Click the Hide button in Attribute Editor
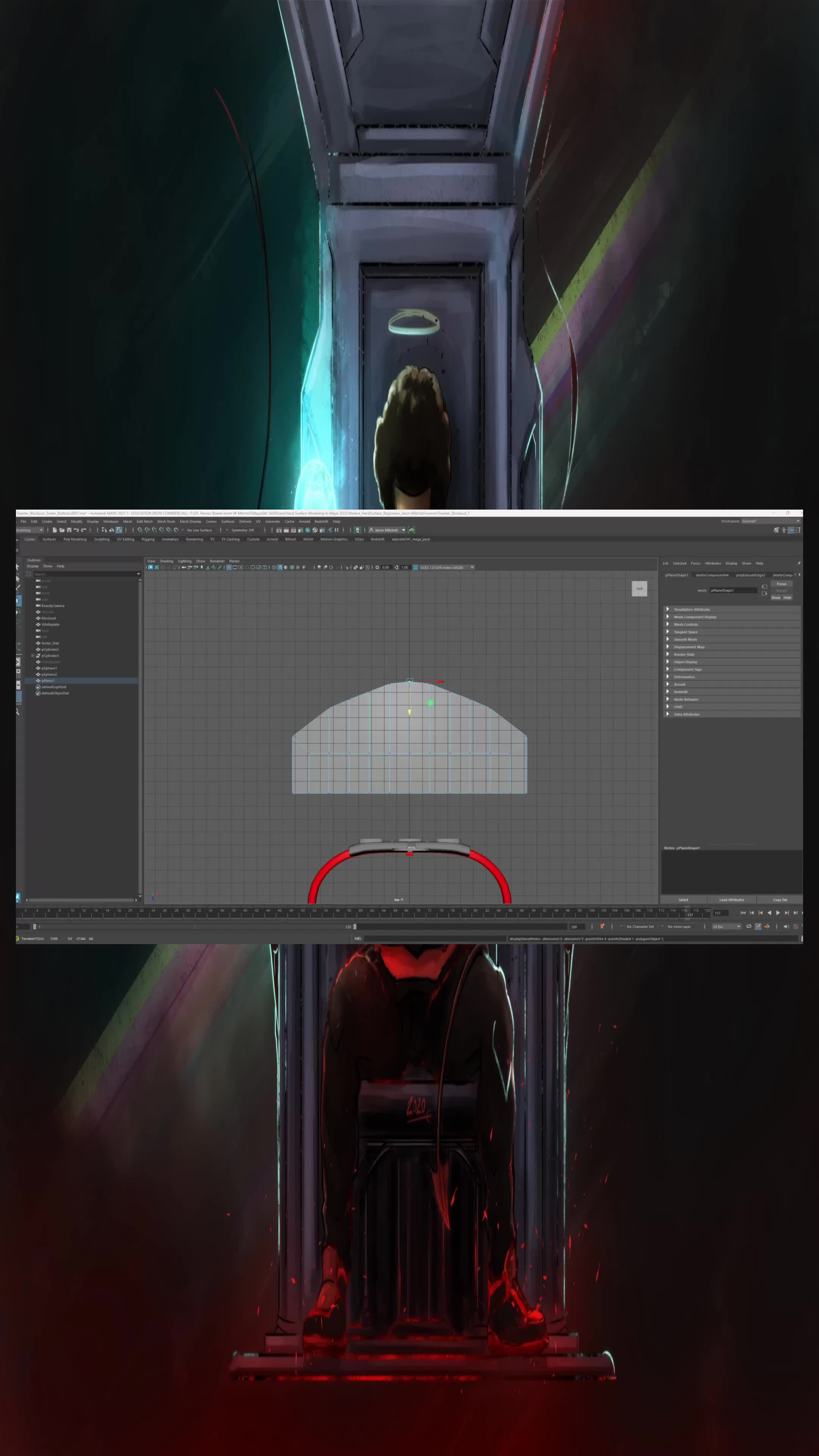 coord(788,598)
